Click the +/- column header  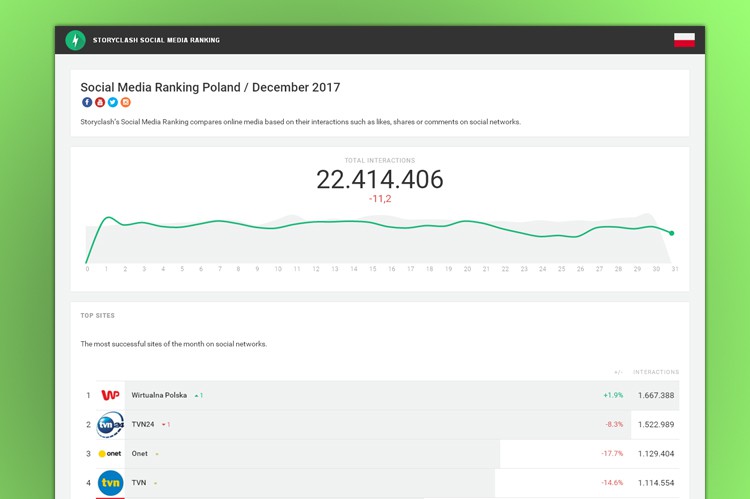click(x=618, y=372)
